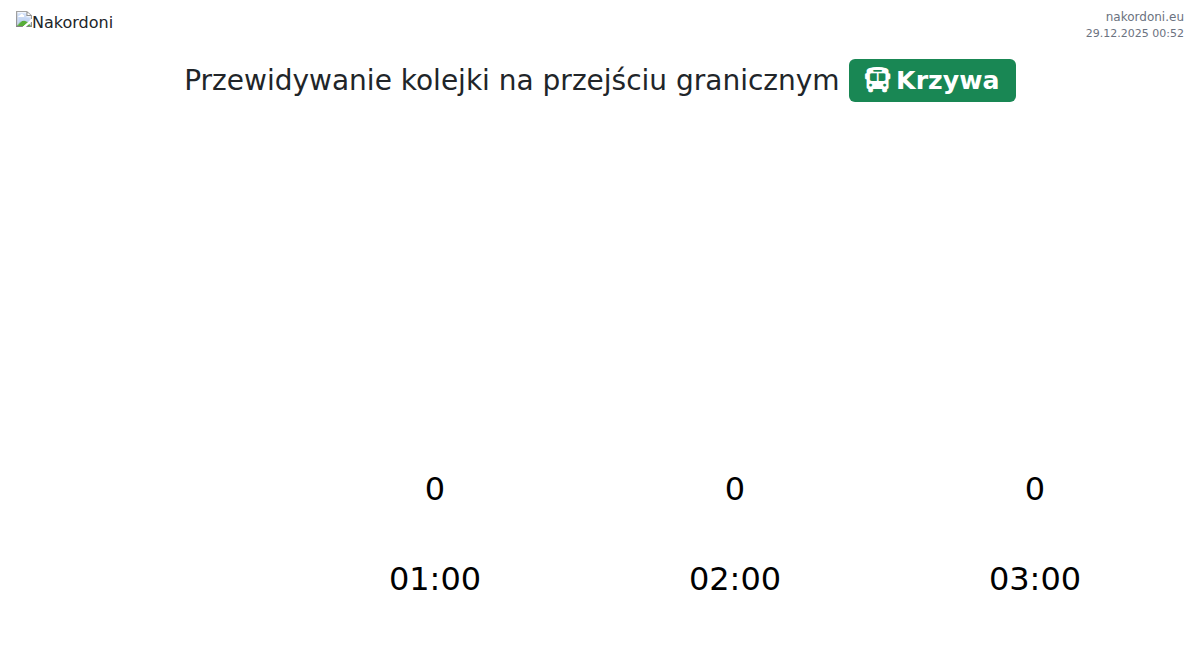Open the nakordoni.eu site label
1200x651 pixels.
(1144, 16)
